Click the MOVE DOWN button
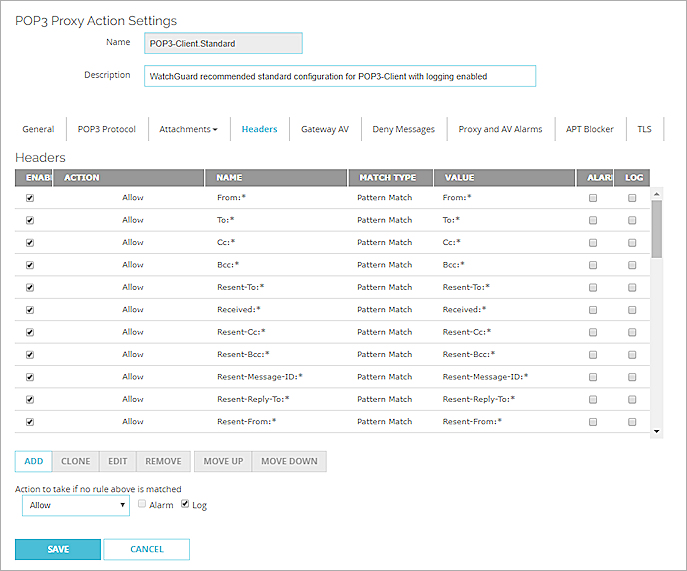Screen dimensions: 687x571 coord(289,461)
